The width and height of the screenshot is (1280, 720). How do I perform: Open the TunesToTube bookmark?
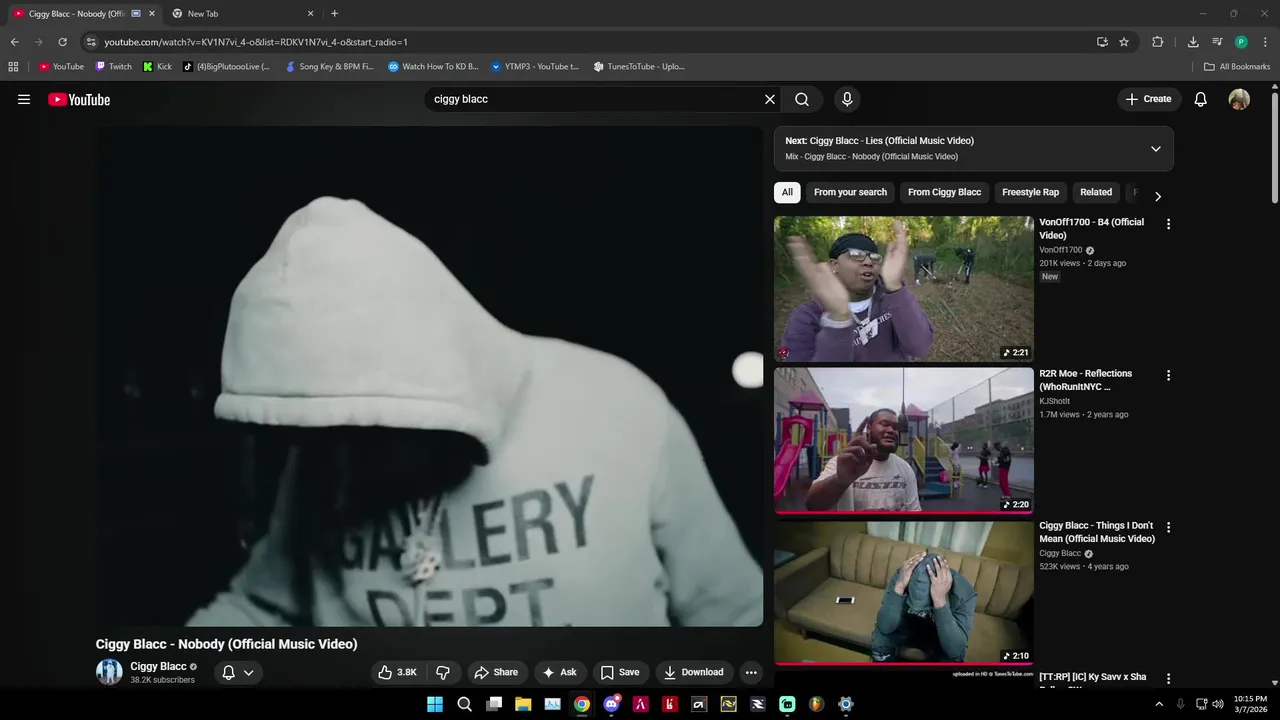(x=639, y=67)
